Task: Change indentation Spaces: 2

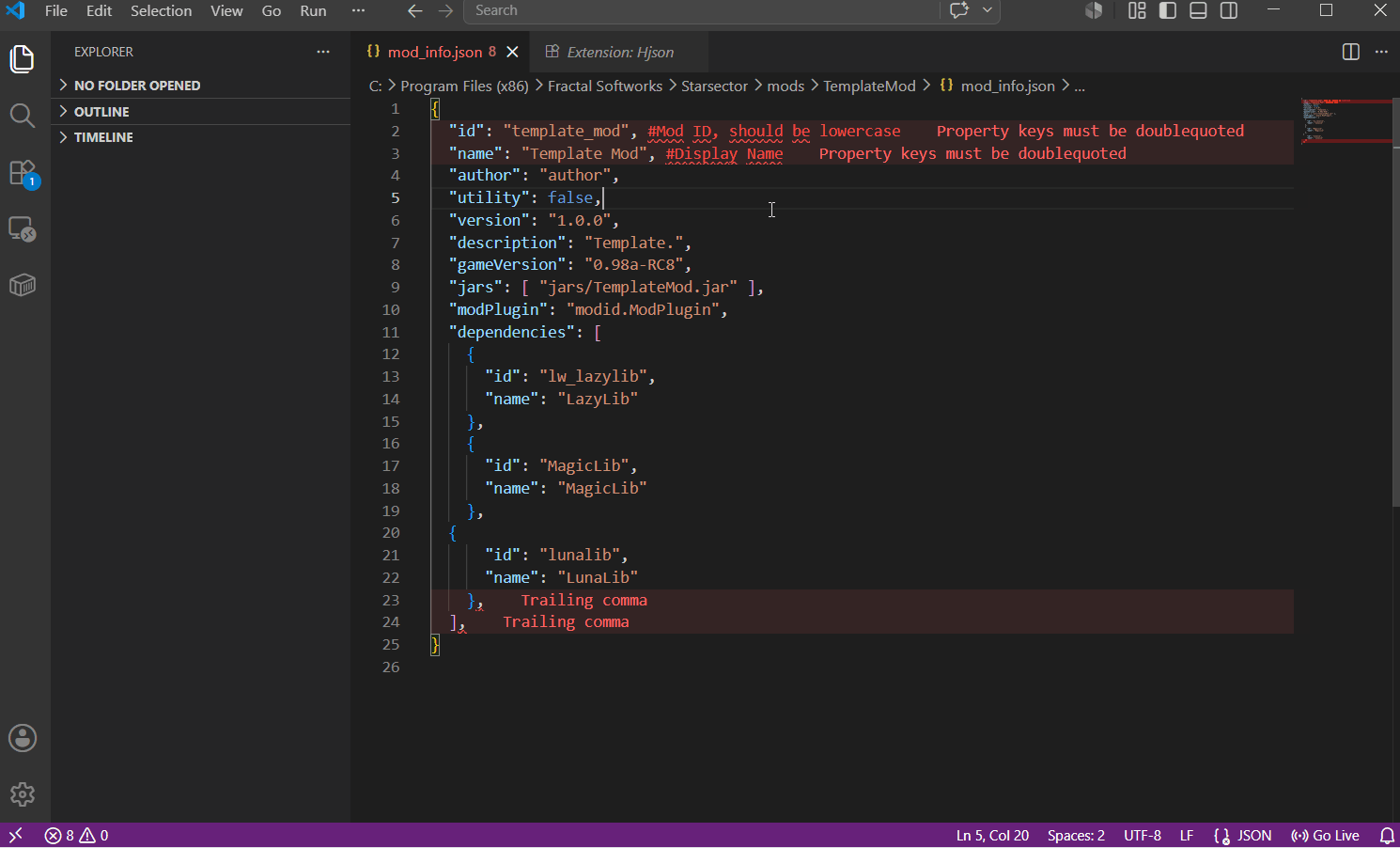Action: [x=1076, y=835]
